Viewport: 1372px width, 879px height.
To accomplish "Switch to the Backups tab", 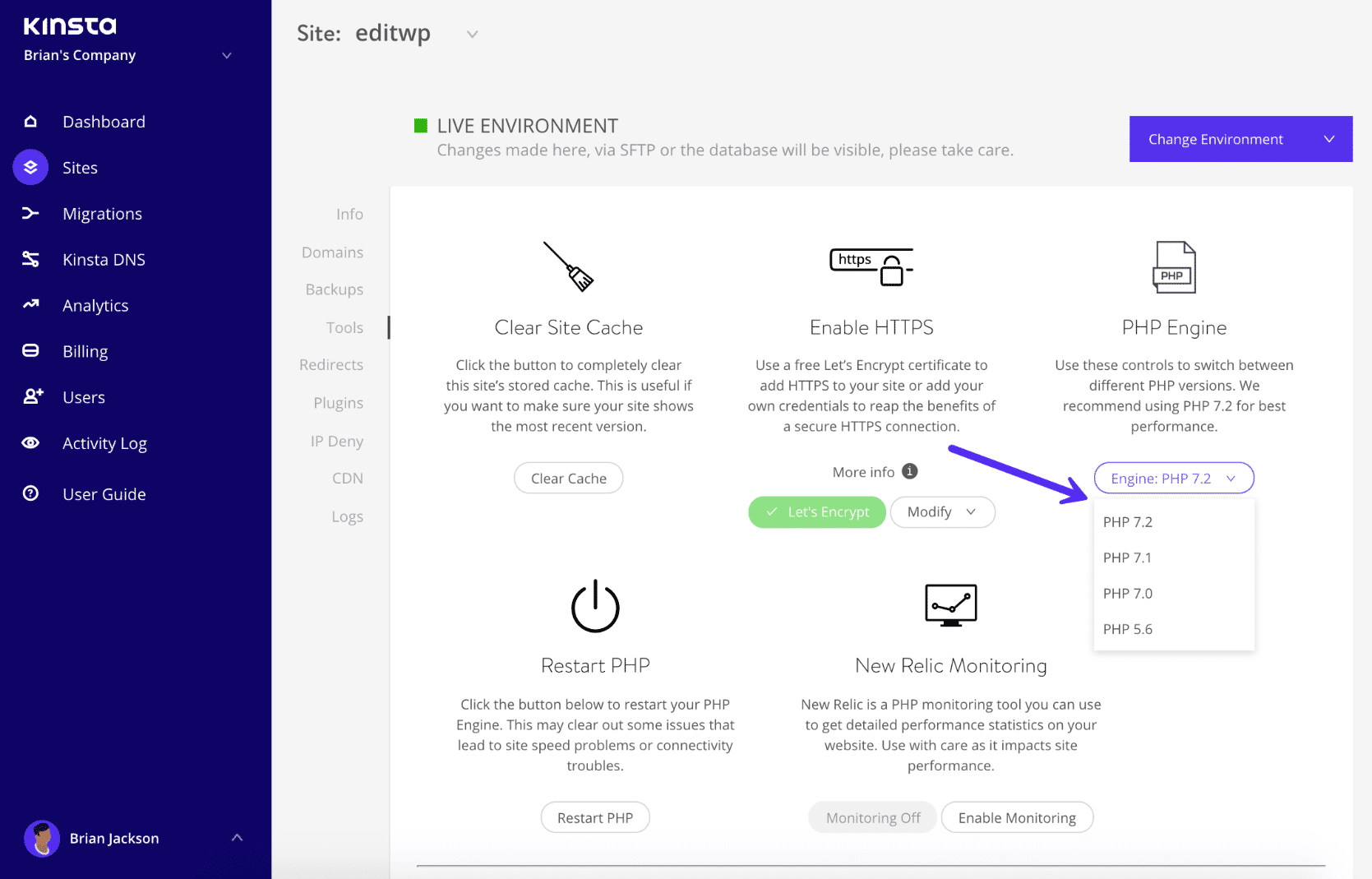I will click(334, 289).
